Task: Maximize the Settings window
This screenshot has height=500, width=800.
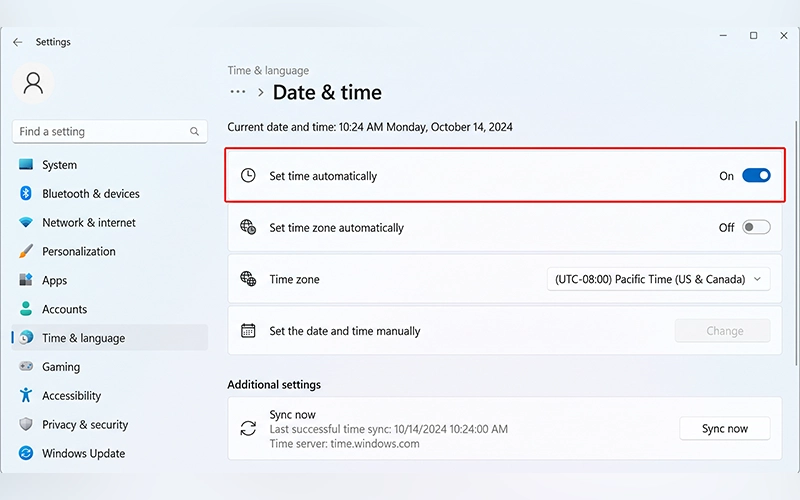Action: click(753, 36)
